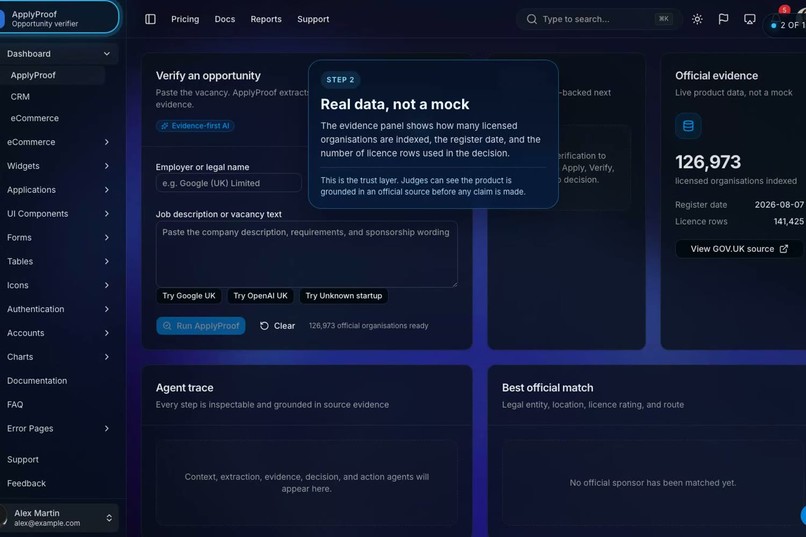Click the Clear button
This screenshot has width=806, height=537.
click(x=278, y=326)
